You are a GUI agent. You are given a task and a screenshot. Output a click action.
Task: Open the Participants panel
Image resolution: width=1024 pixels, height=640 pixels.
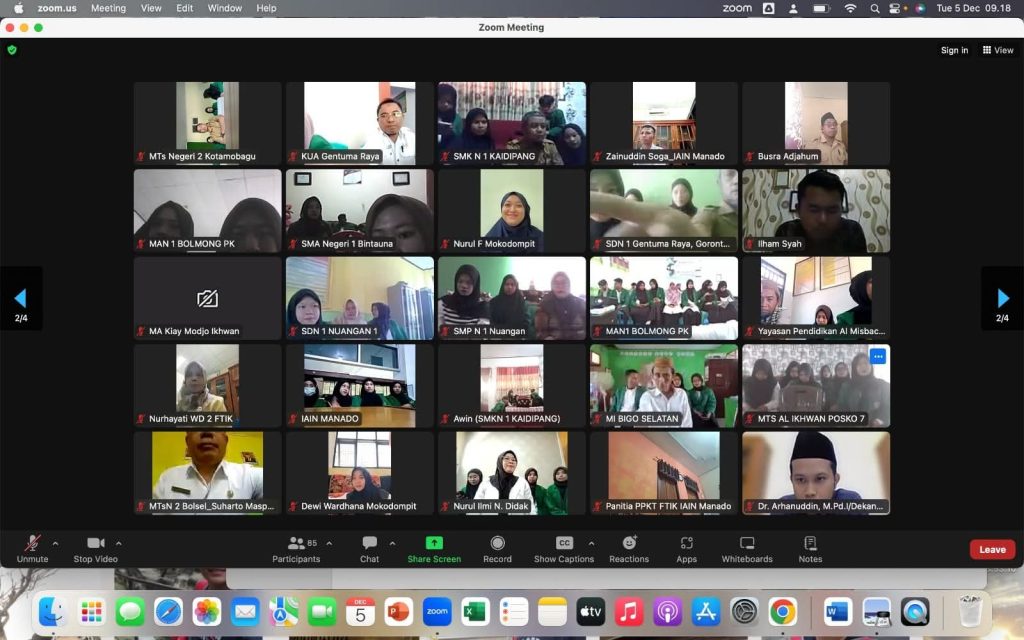click(296, 547)
